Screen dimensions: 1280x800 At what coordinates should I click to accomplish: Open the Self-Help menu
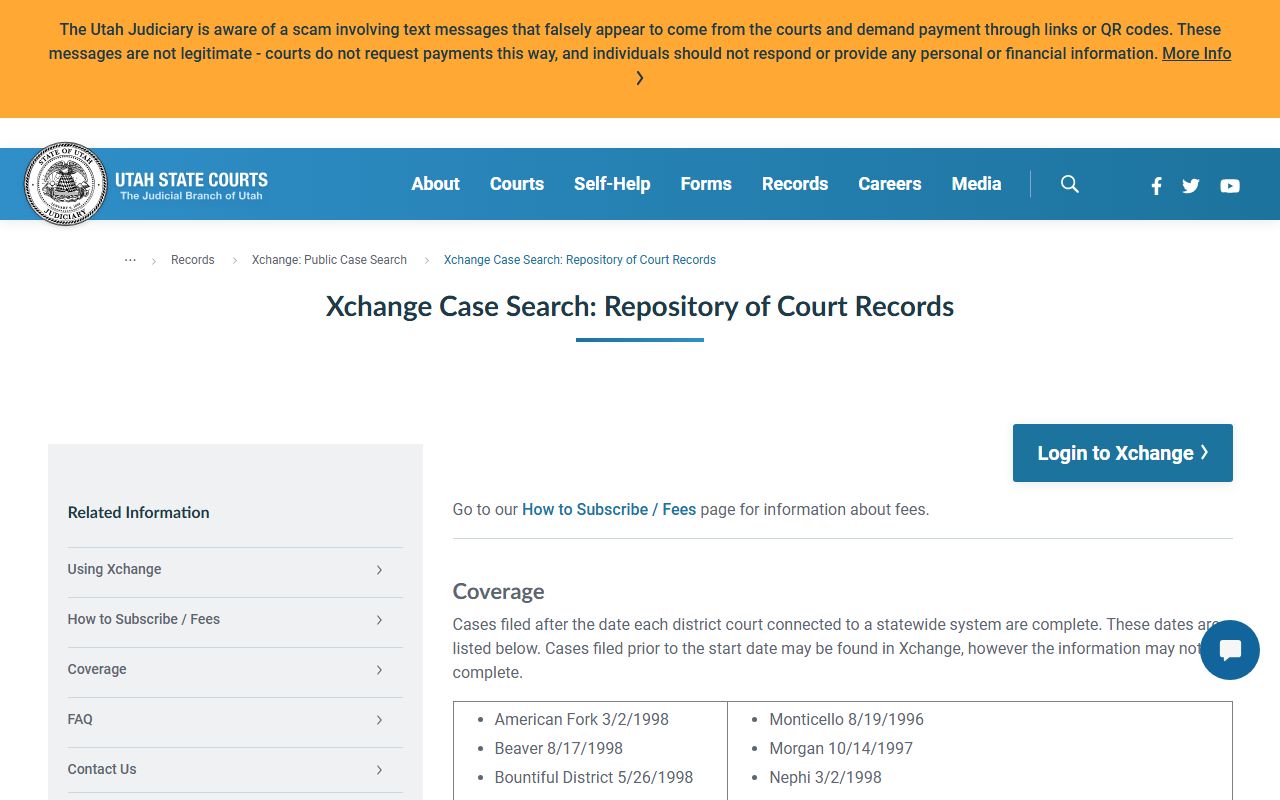tap(612, 184)
